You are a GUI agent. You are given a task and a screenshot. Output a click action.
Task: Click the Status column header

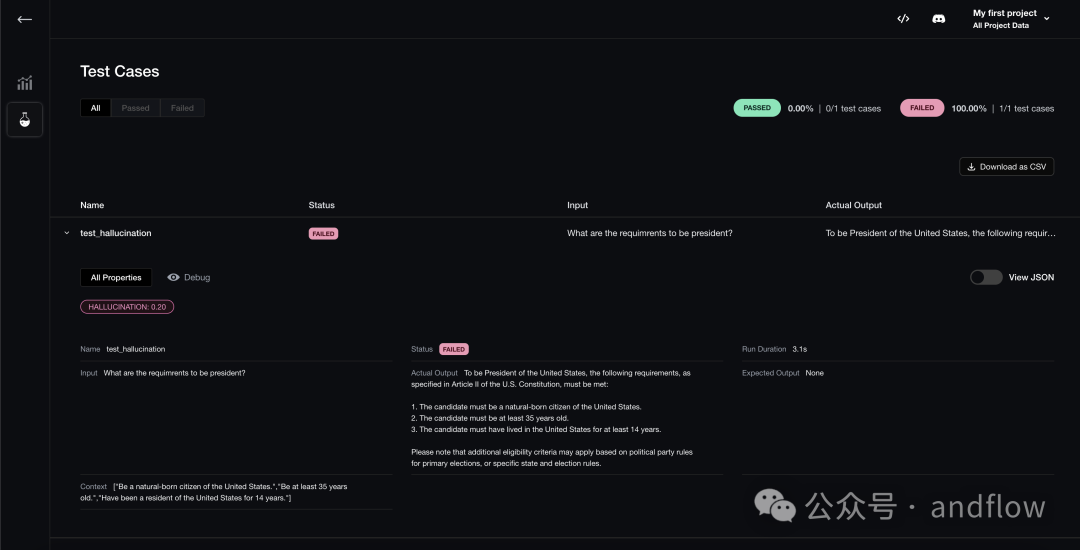tap(321, 205)
